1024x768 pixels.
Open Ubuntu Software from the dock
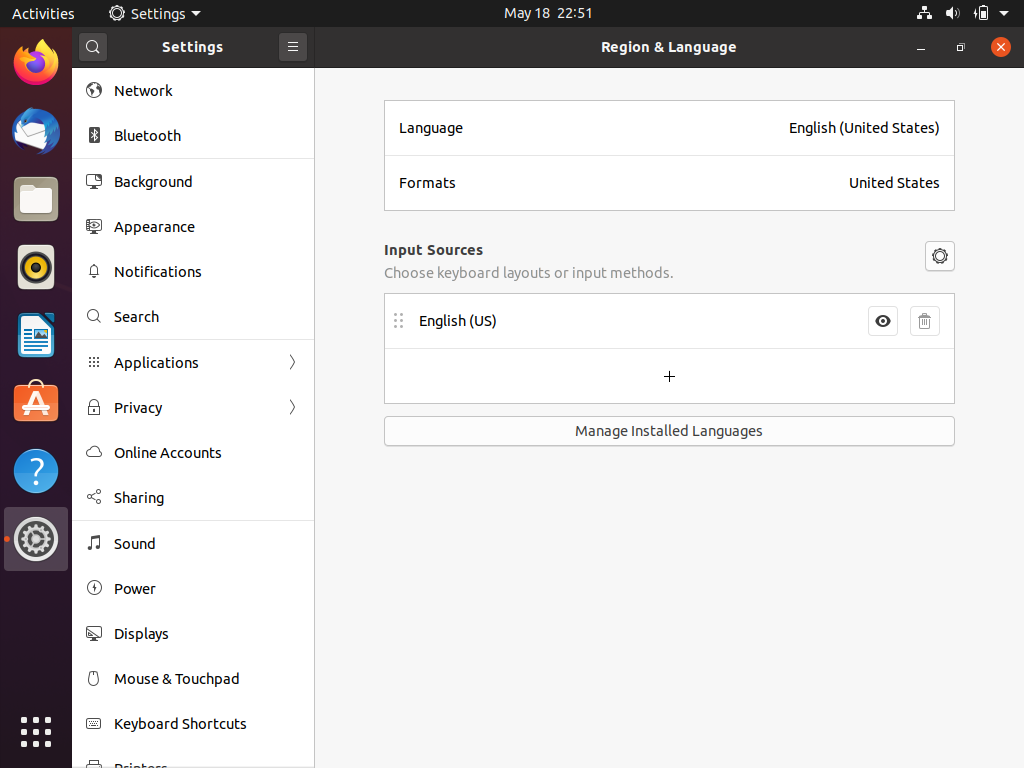[36, 402]
